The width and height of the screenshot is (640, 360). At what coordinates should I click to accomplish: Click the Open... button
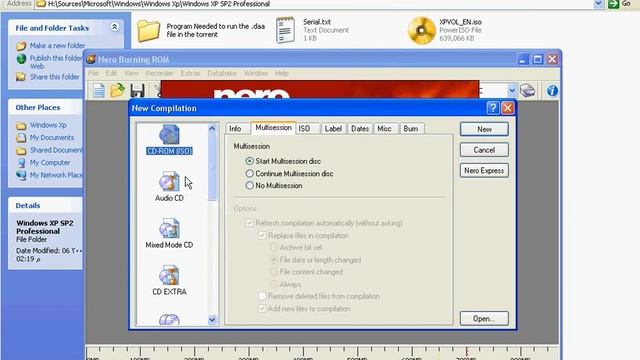click(484, 318)
